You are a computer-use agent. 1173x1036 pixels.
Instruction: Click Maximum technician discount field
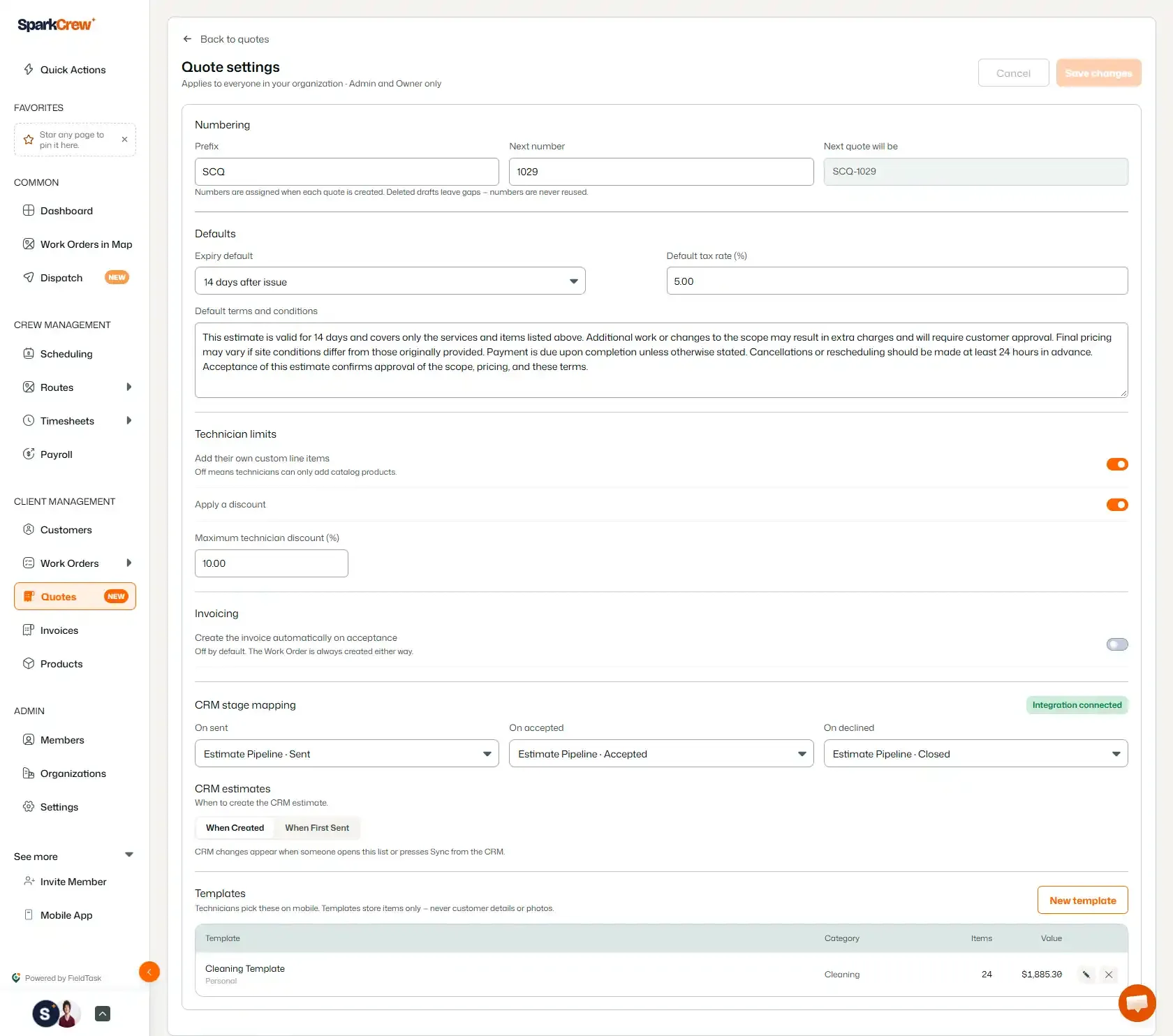272,563
